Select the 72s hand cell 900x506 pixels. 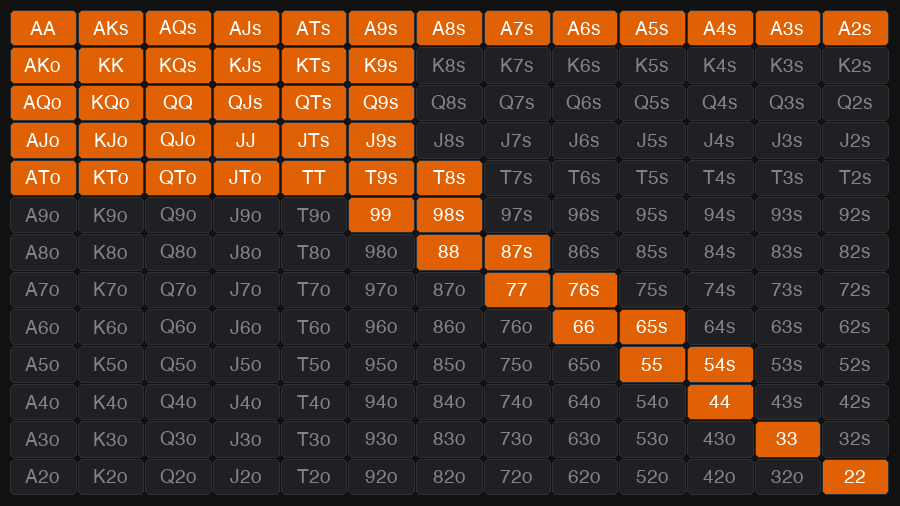(855, 290)
